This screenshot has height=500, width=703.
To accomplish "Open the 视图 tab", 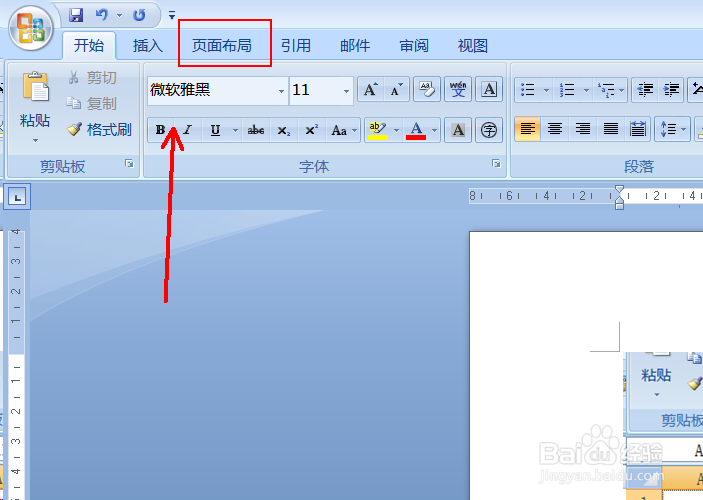I will 473,45.
